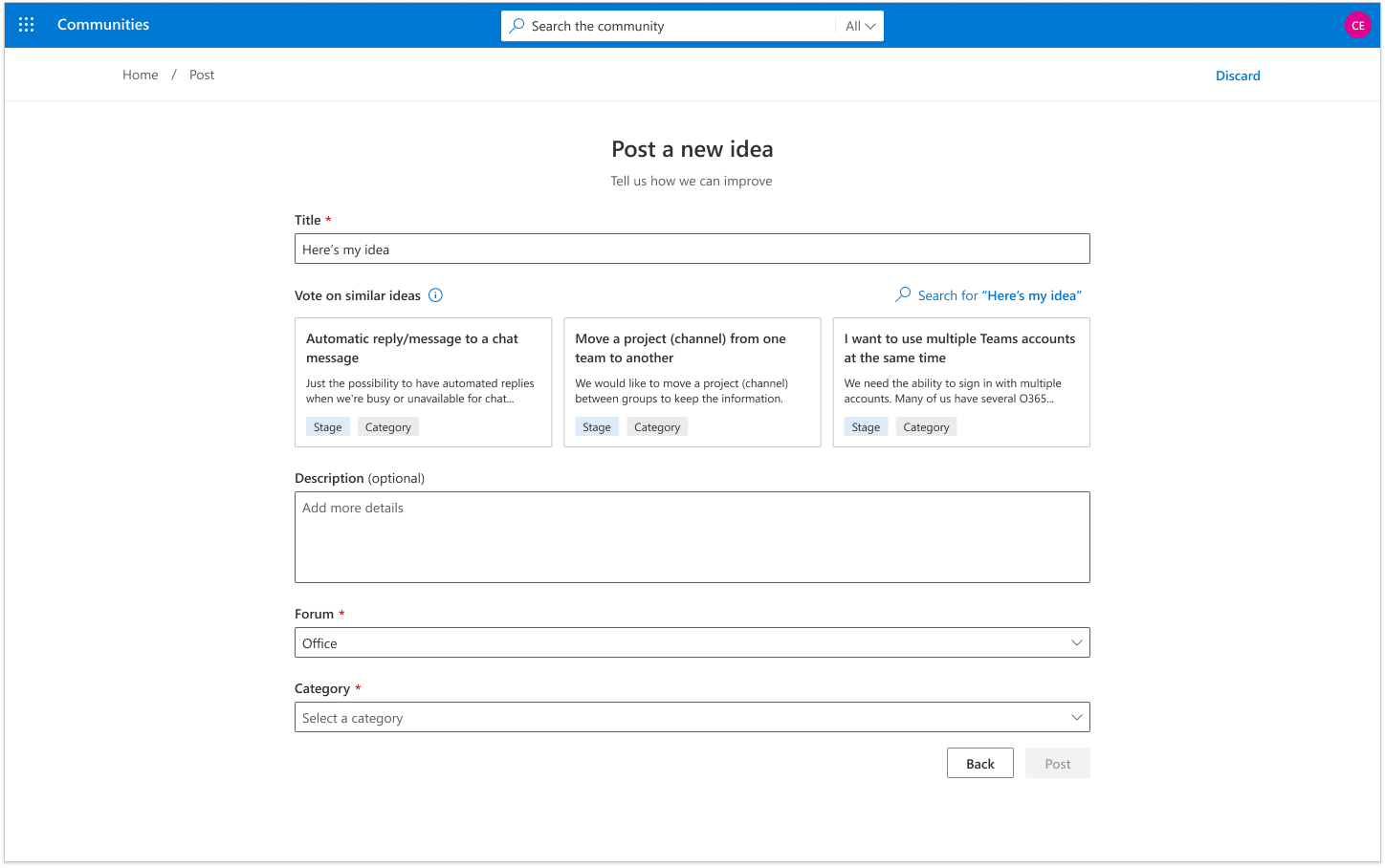Click Category tag on Move a project card

(x=657, y=427)
